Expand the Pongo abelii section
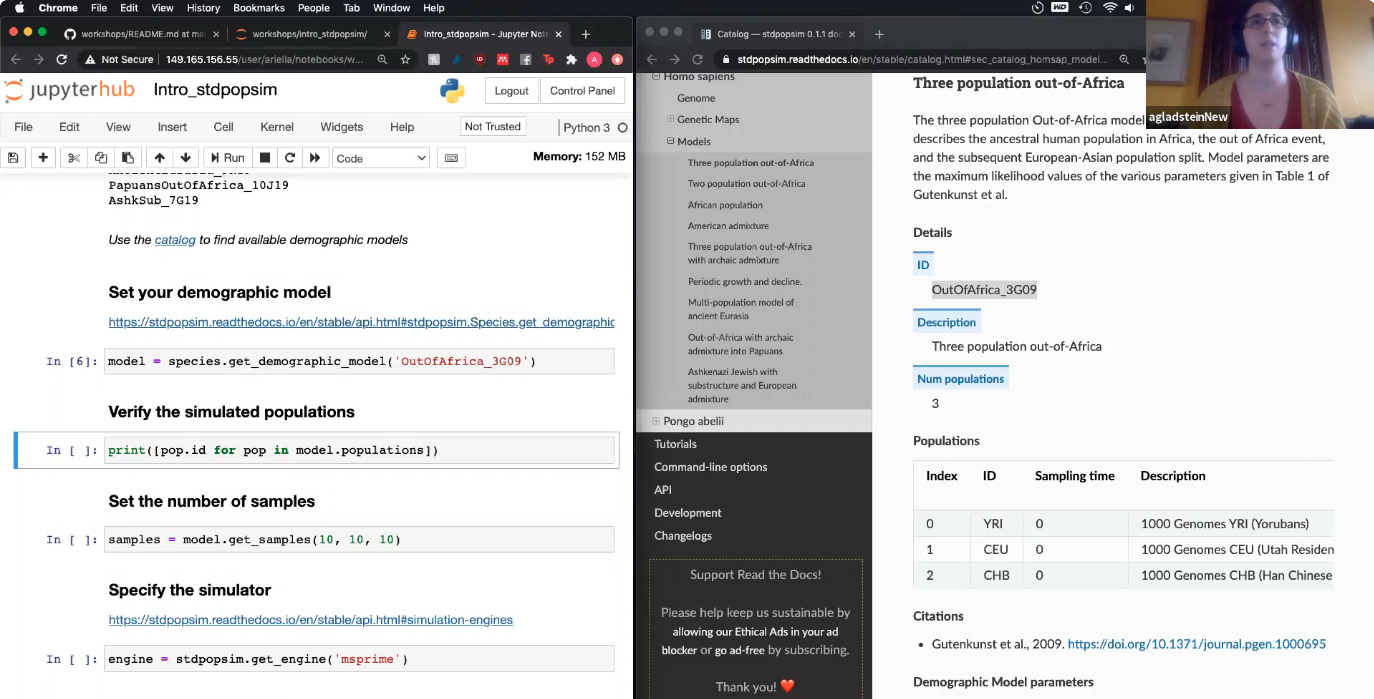Image resolution: width=1374 pixels, height=699 pixels. (656, 421)
